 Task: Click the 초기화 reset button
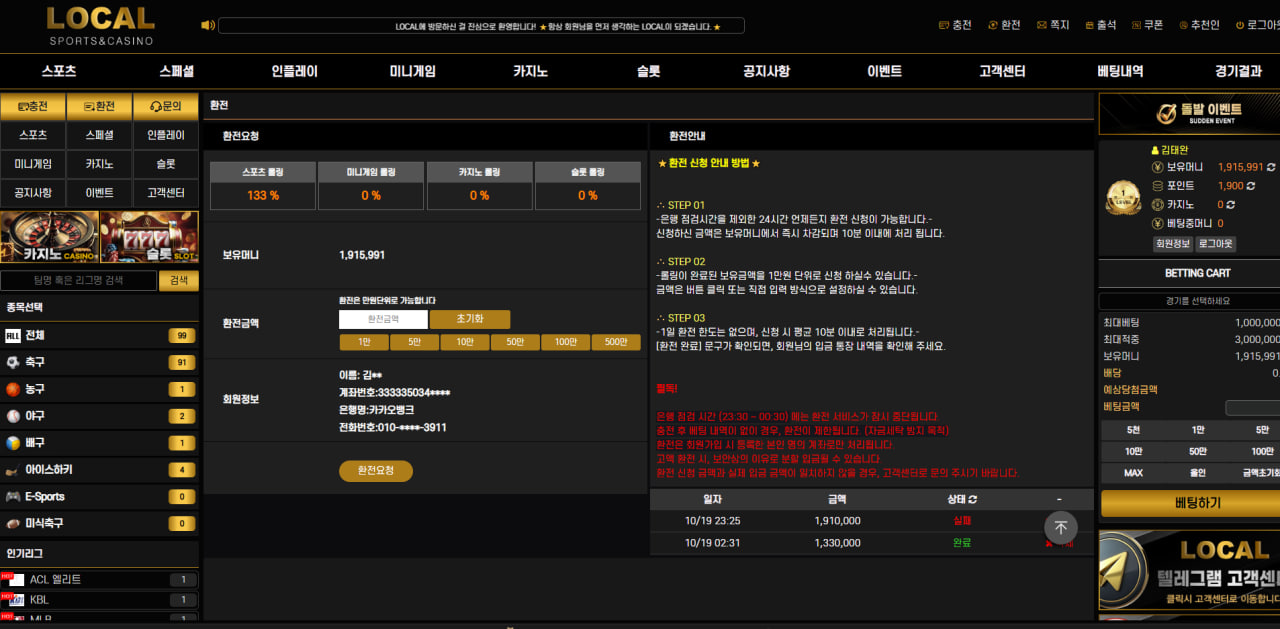[469, 319]
